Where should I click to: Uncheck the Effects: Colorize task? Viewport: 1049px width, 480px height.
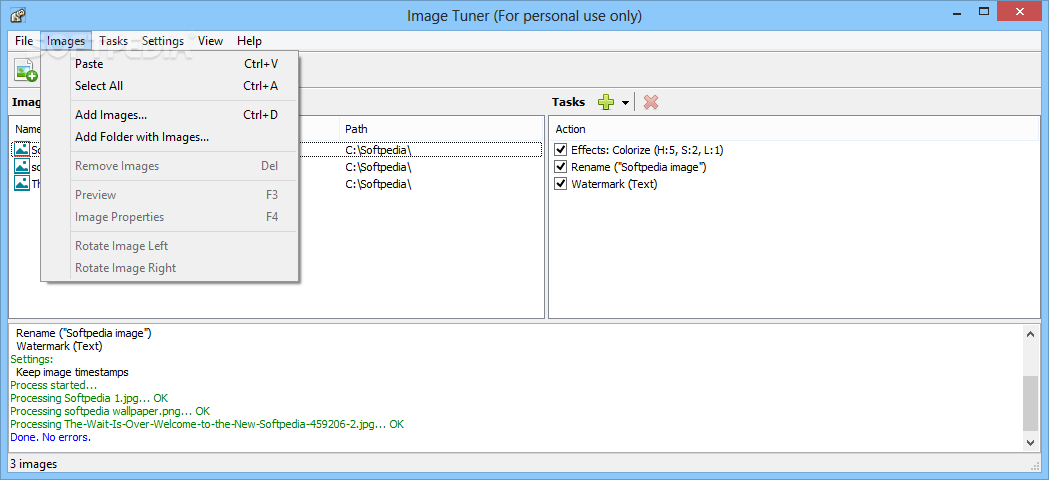tap(561, 149)
